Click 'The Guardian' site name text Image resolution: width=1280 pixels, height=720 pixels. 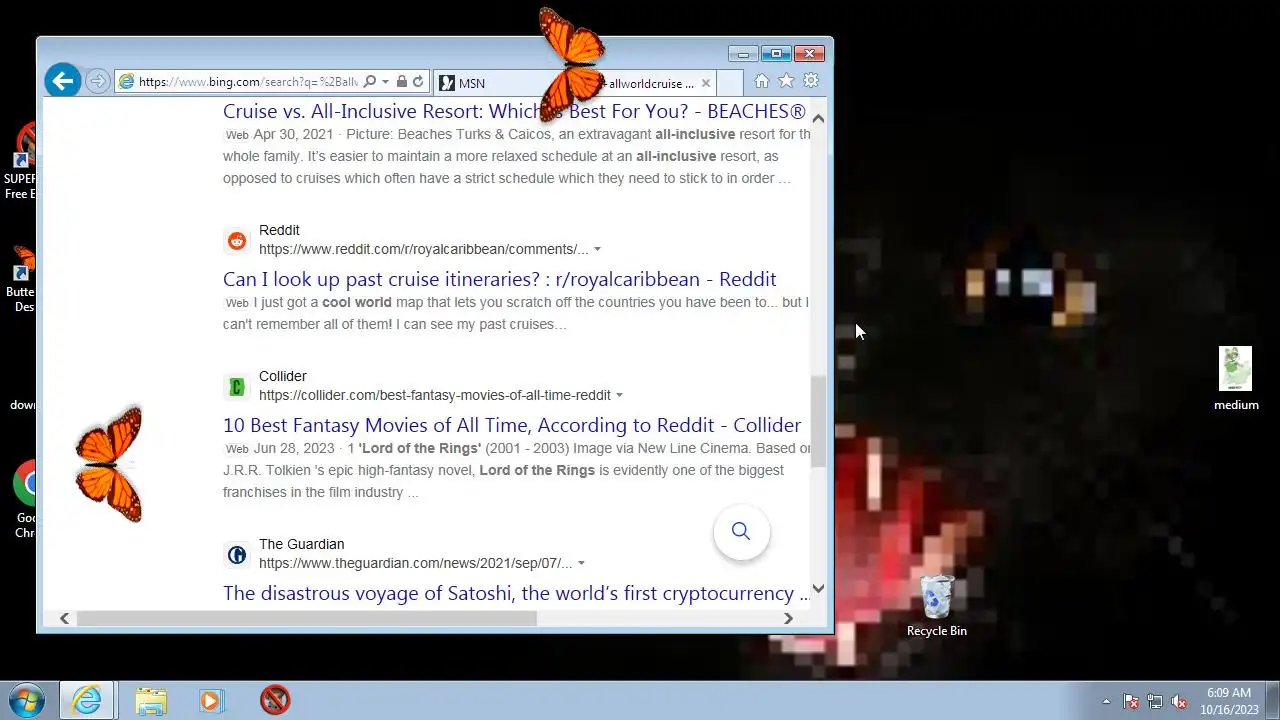tap(302, 544)
